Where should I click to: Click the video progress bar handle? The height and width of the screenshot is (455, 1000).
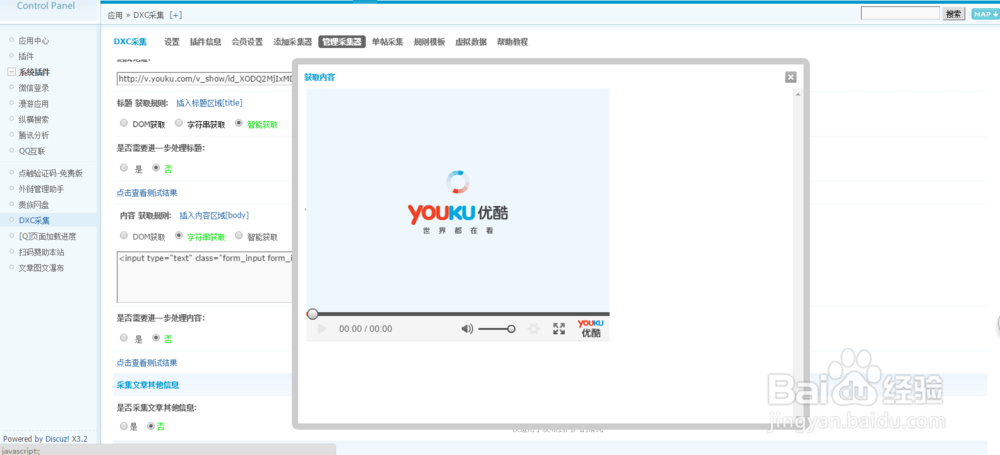(312, 314)
